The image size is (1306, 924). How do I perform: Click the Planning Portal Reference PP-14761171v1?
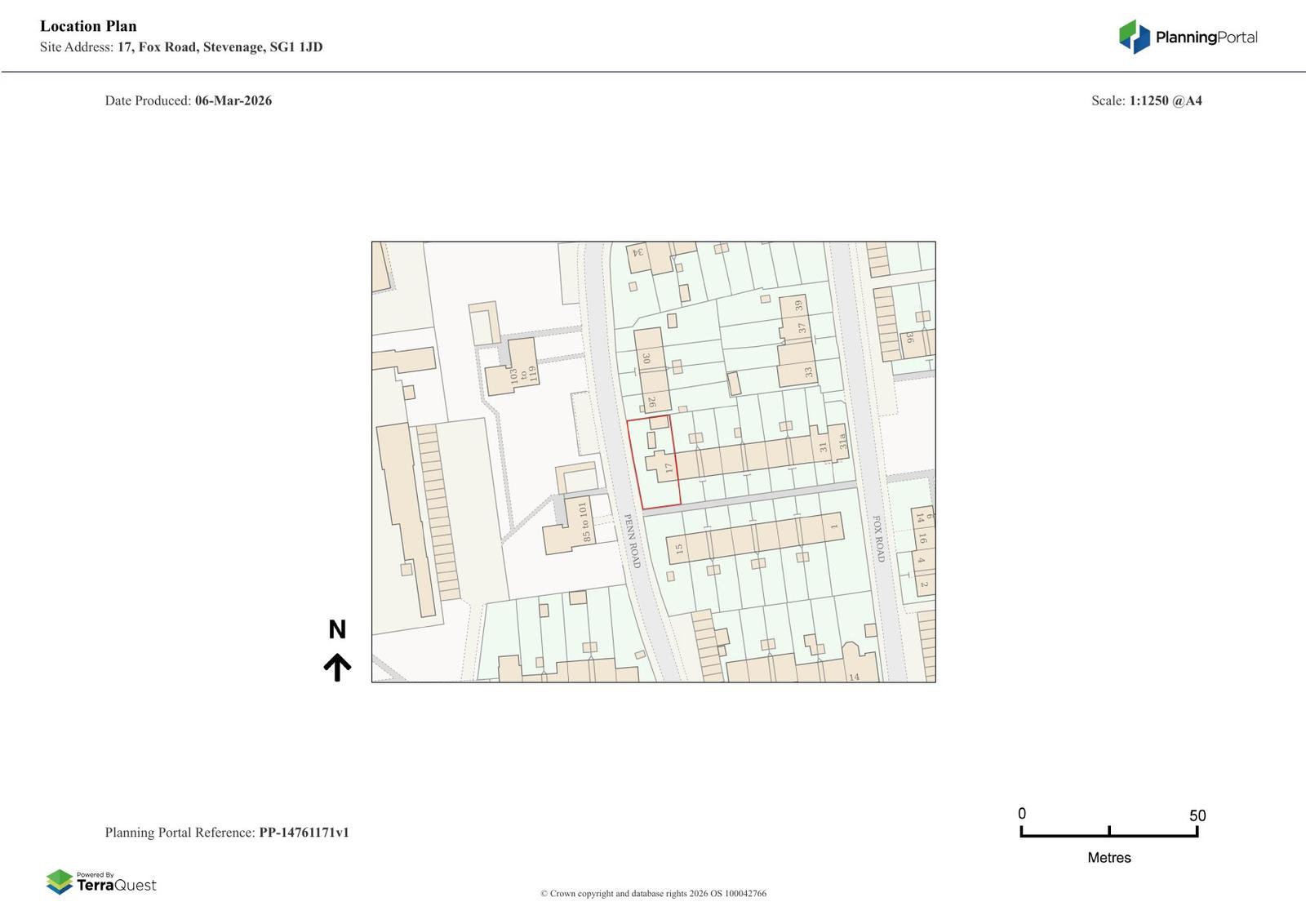(x=227, y=833)
